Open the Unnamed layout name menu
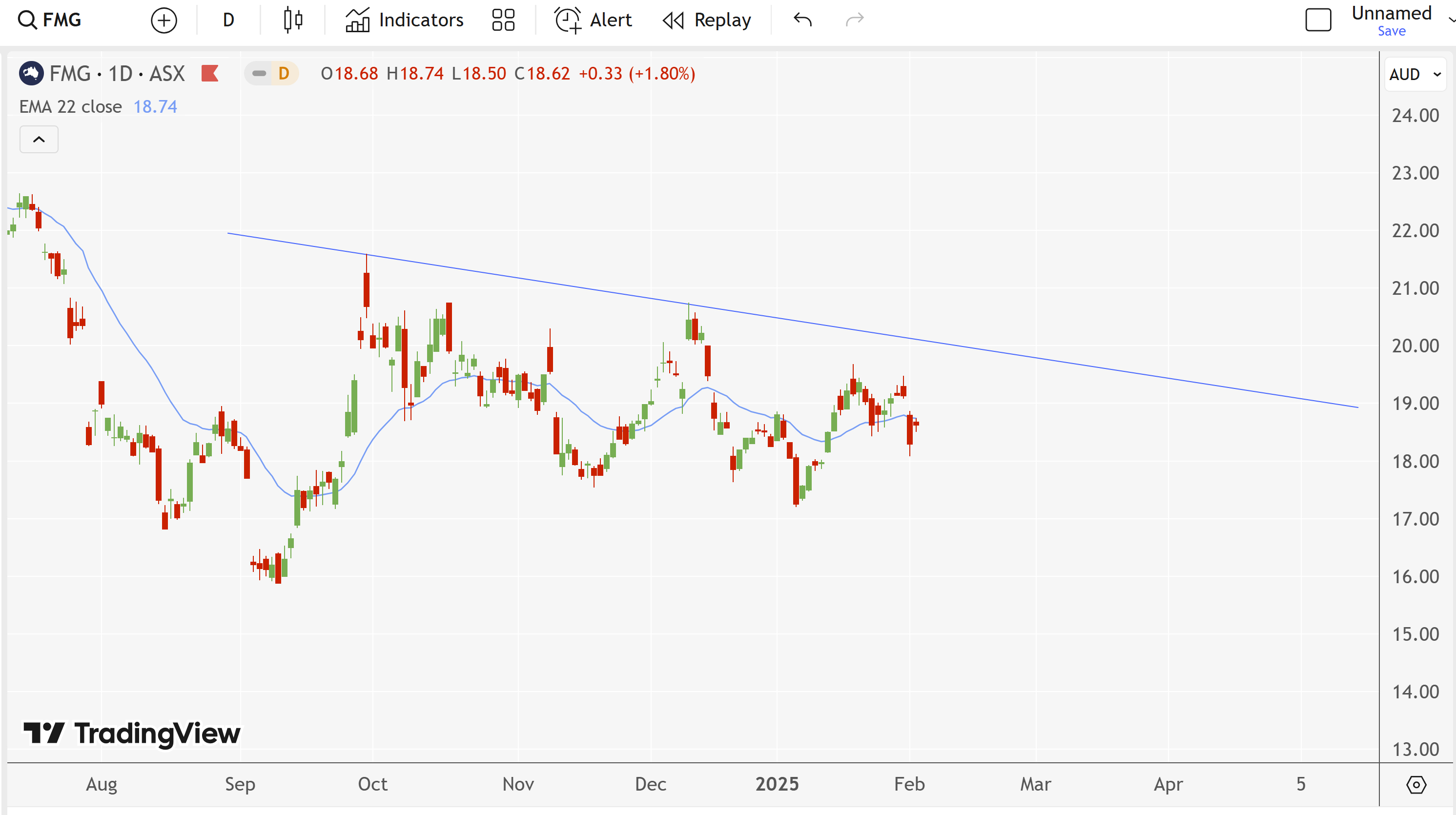Image resolution: width=1456 pixels, height=815 pixels. point(1392,13)
